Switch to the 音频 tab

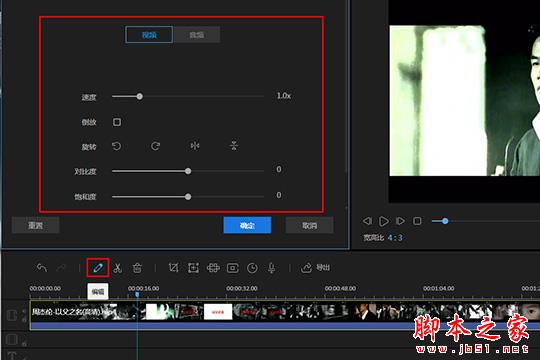click(197, 34)
